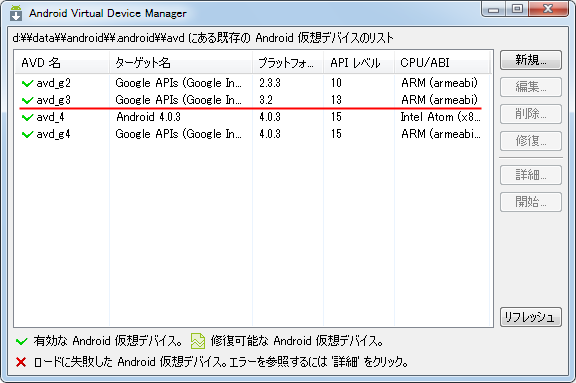This screenshot has width=576, height=383.
Task: Sort by ターゲット名 column header
Action: [181, 63]
